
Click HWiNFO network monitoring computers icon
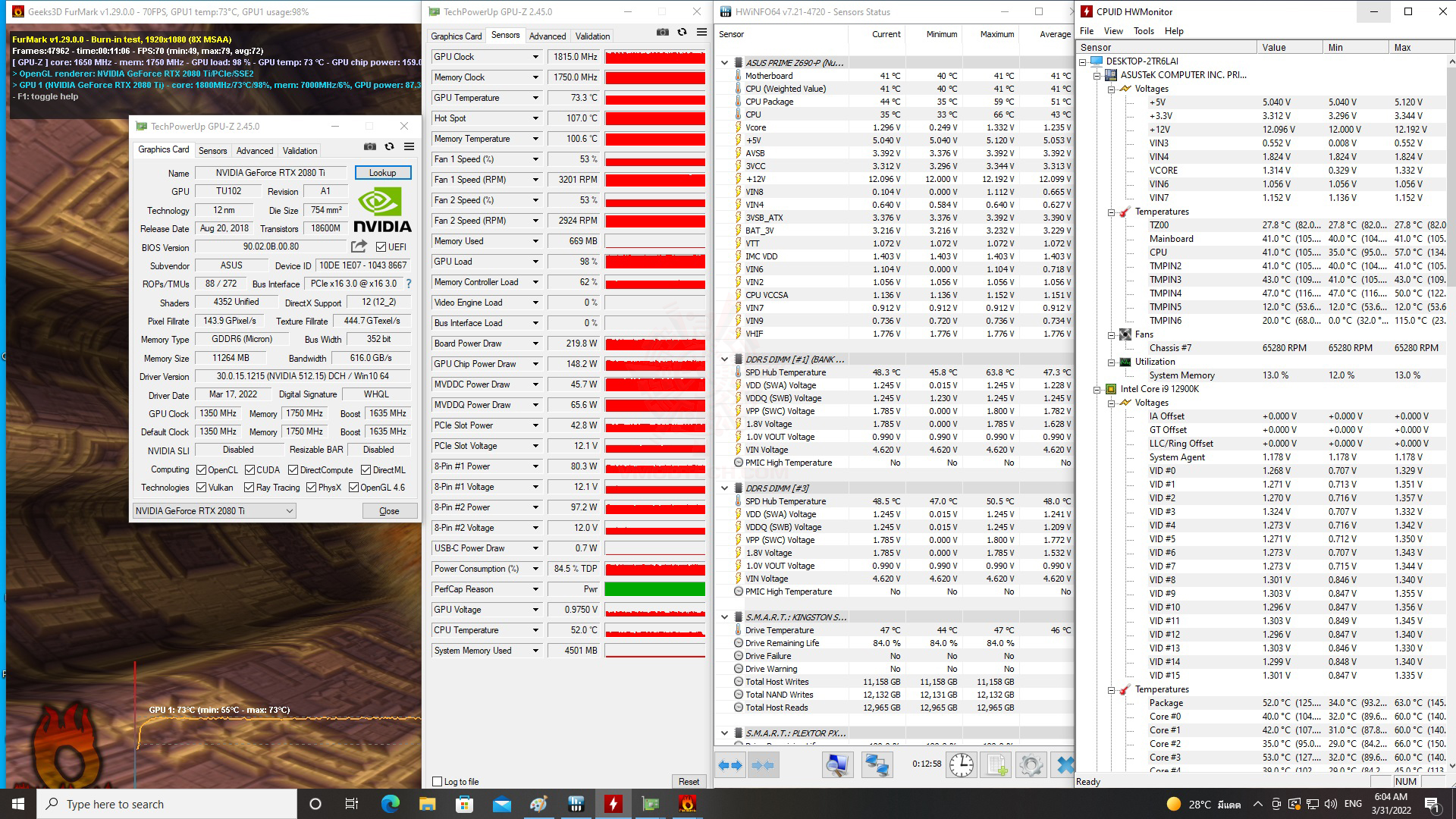[x=877, y=764]
